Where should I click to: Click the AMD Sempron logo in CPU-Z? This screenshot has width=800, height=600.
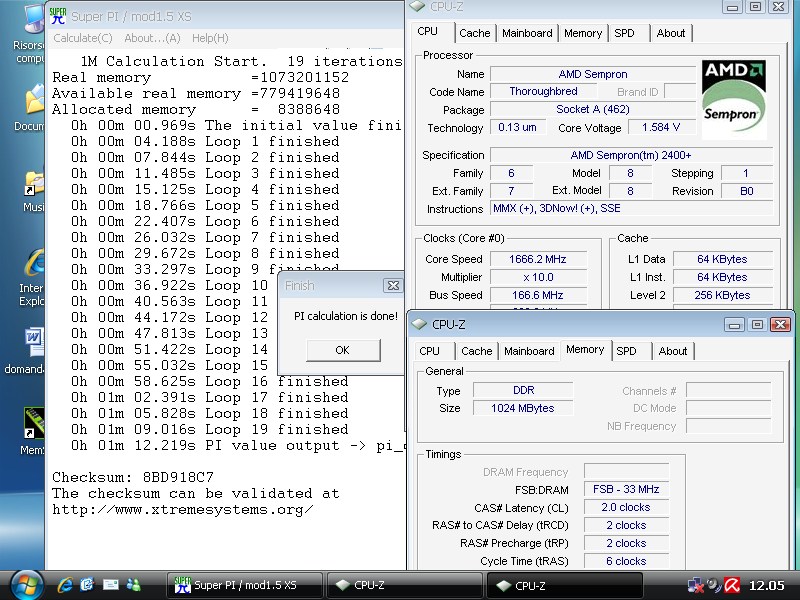tap(734, 99)
